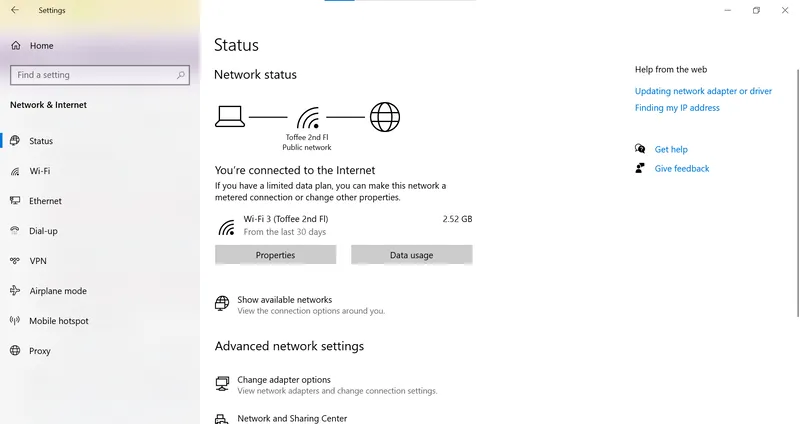Viewport: 800px width, 424px height.
Task: Go to the Proxy settings page
Action: 40,351
